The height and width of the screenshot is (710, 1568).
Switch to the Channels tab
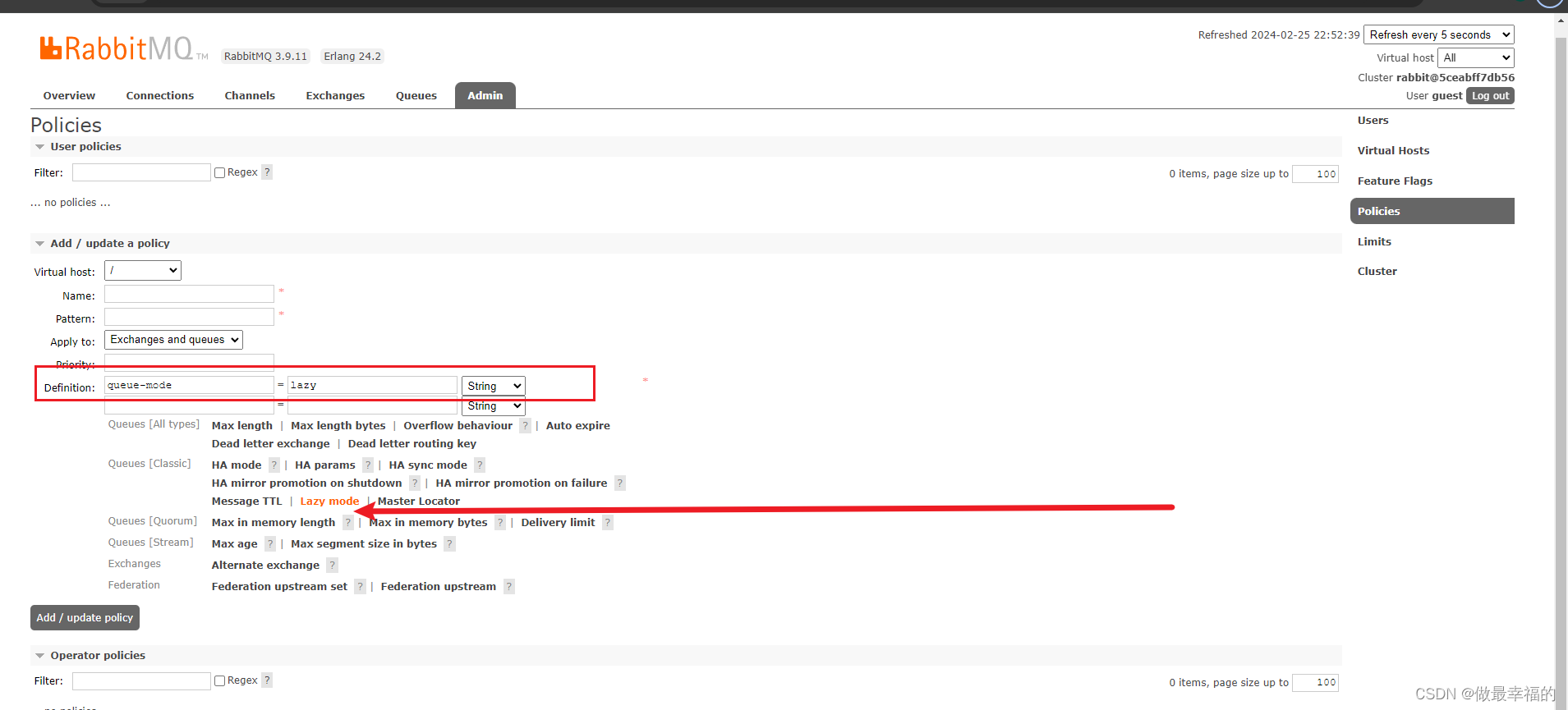(x=250, y=96)
